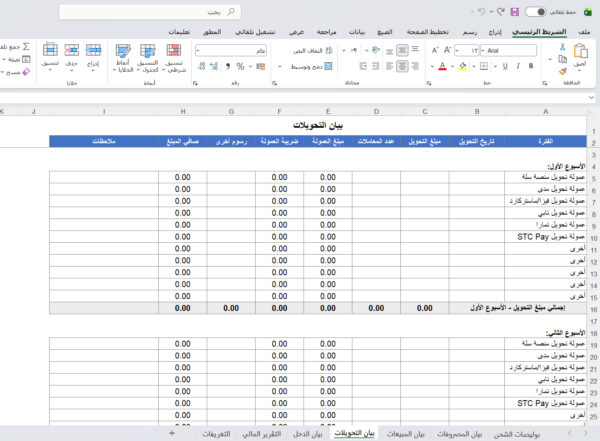Click the Insert cells (إدراج) icon

(x=93, y=50)
